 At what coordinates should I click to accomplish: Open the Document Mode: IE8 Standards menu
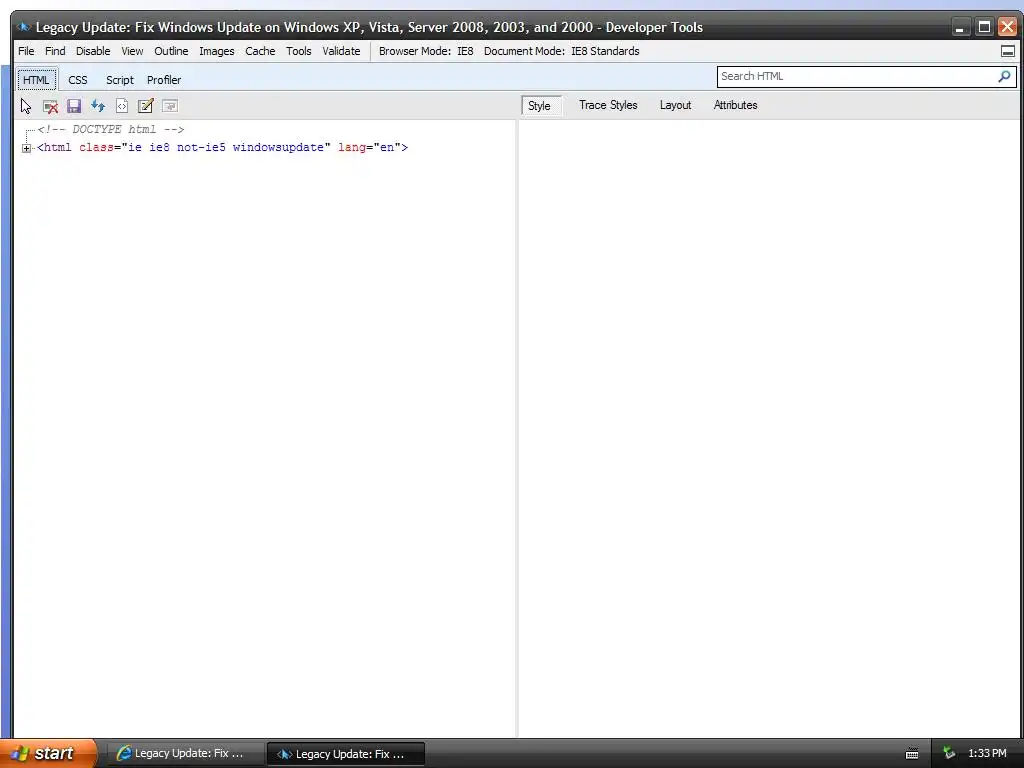[562, 51]
